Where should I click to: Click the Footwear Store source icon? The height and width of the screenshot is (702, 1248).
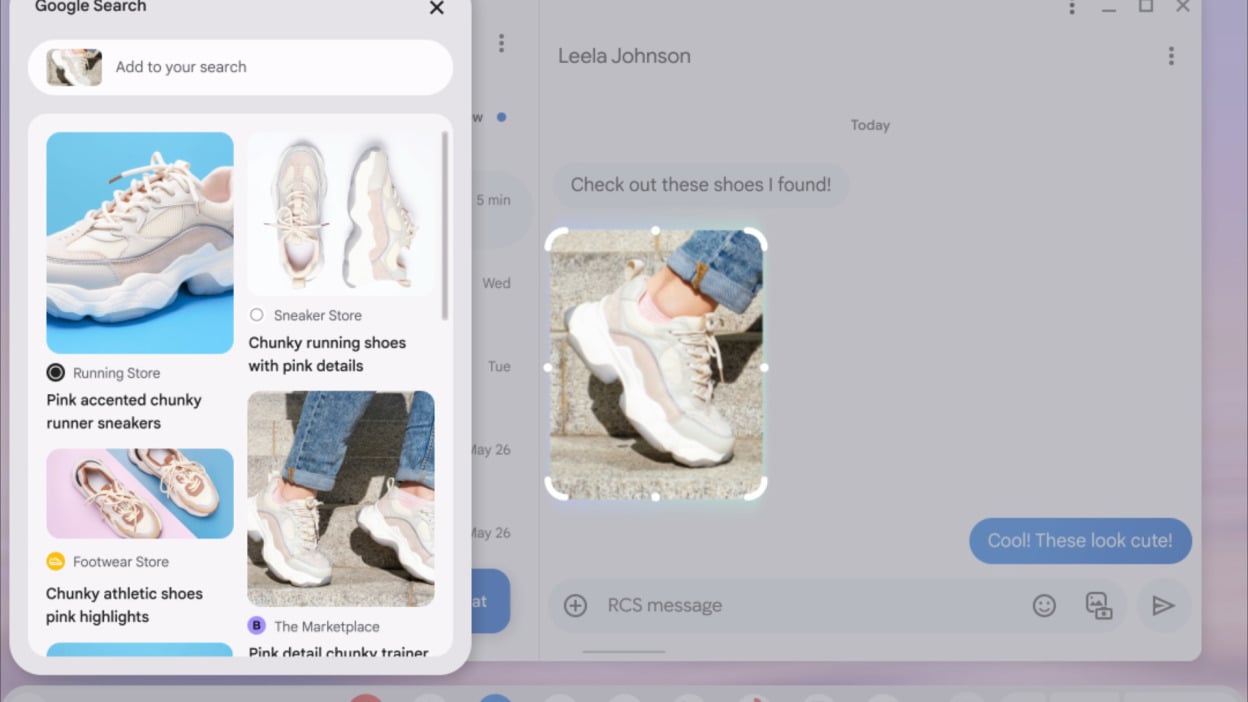(x=56, y=562)
